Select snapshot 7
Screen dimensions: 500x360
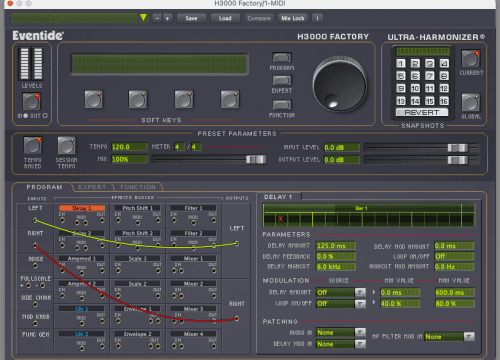pyautogui.click(x=430, y=76)
